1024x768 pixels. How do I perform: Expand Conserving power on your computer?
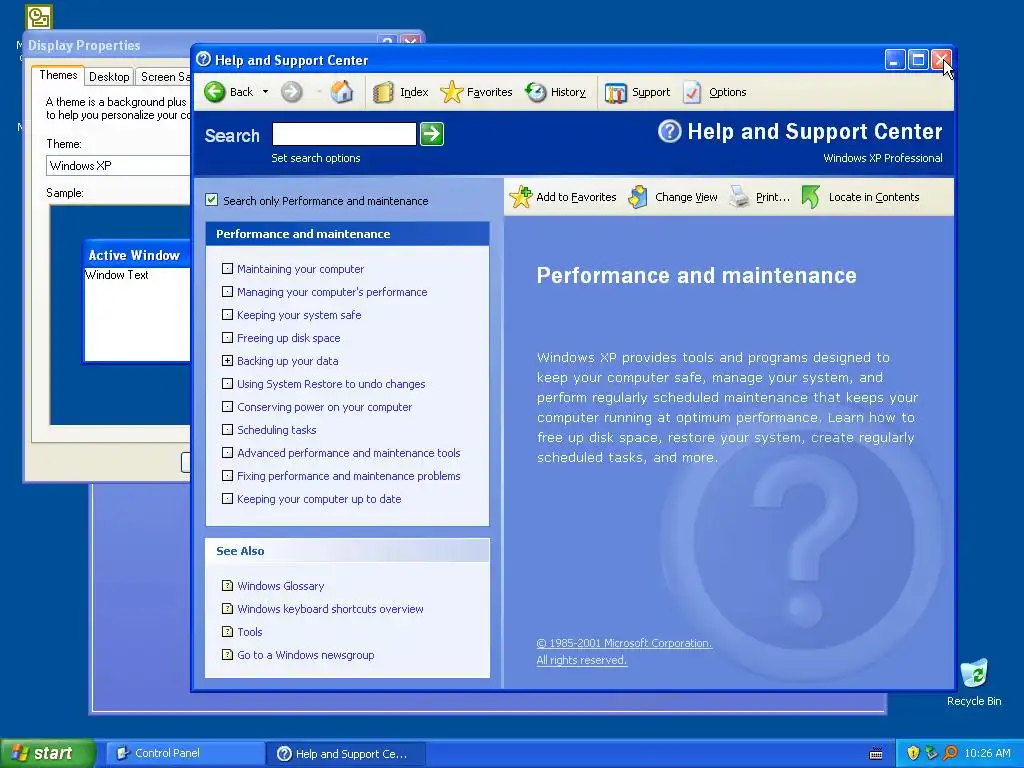(227, 406)
